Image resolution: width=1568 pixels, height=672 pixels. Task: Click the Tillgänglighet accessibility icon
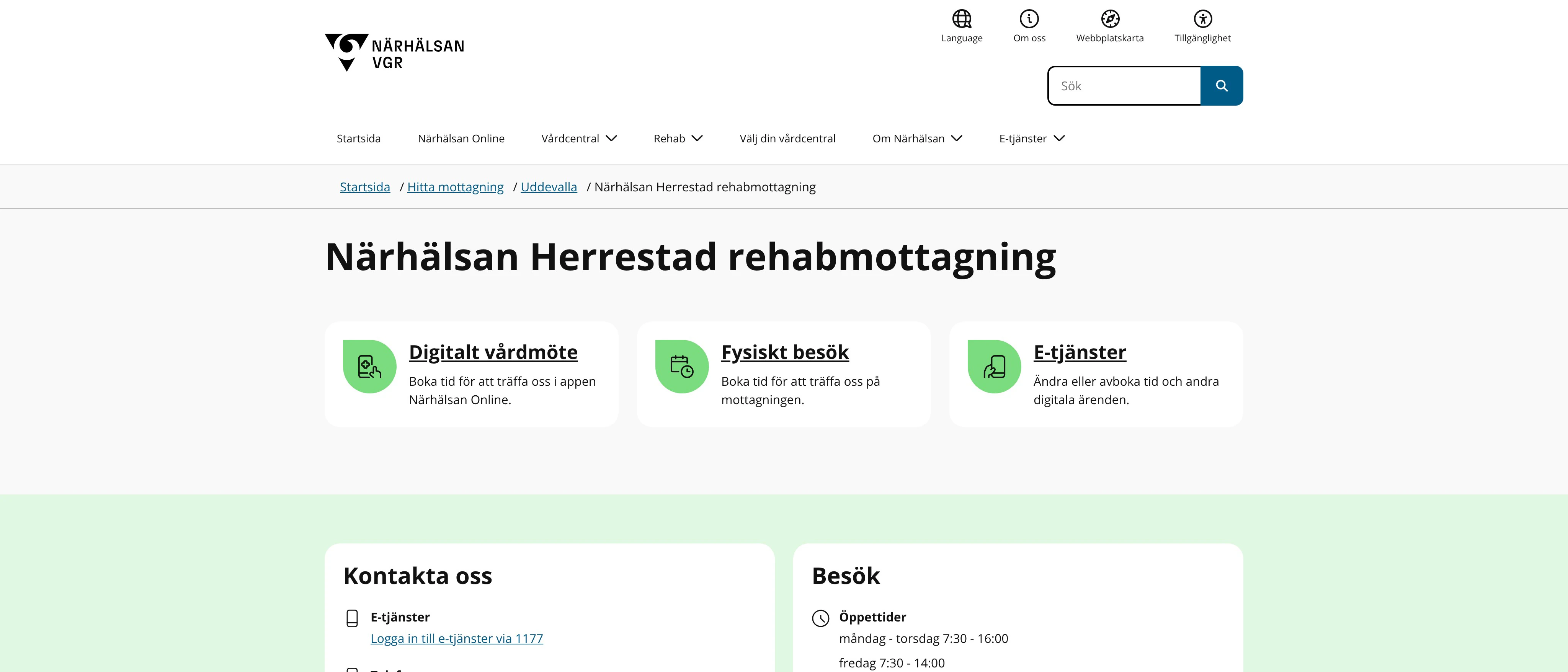[1203, 19]
